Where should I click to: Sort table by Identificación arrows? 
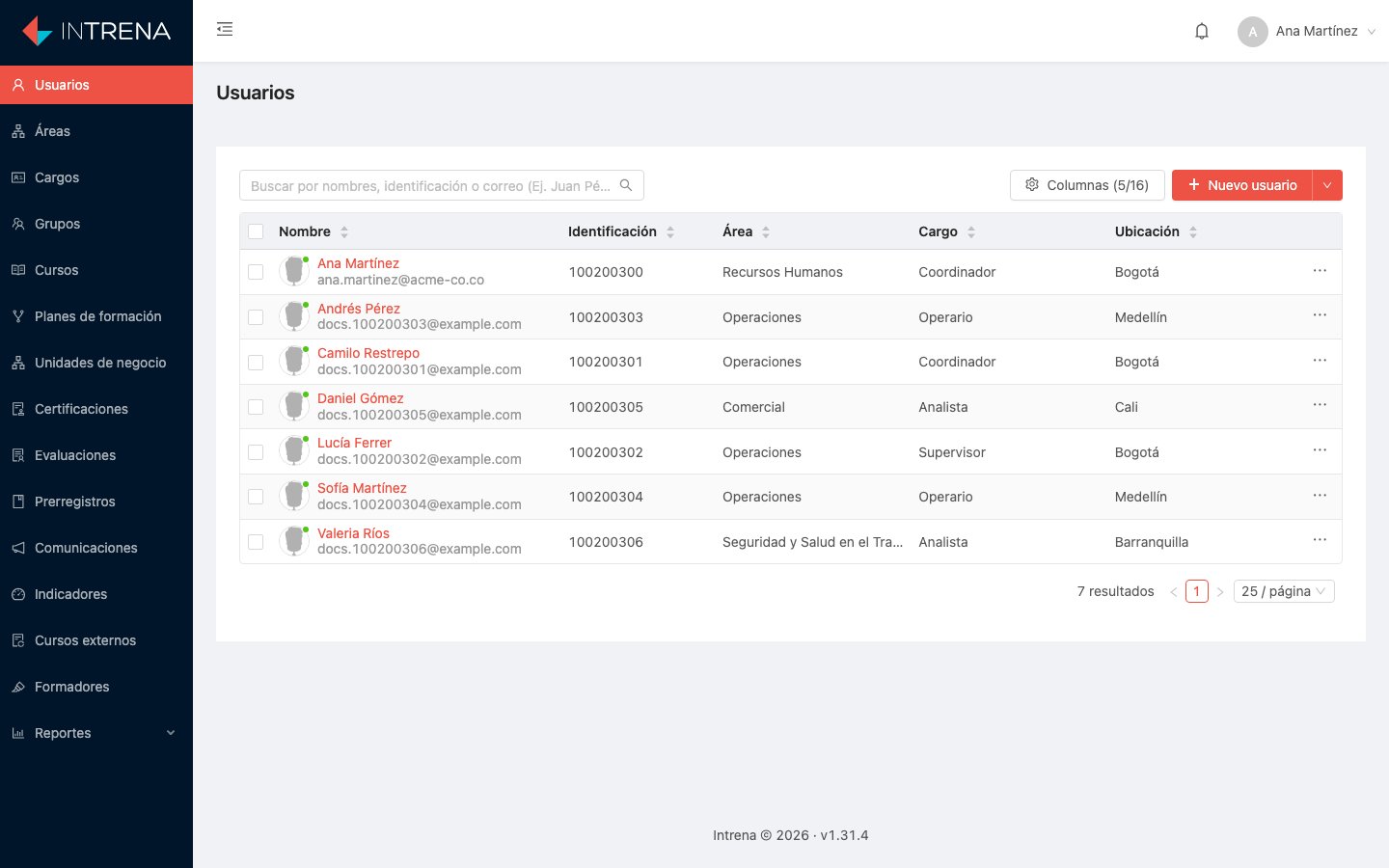pos(670,231)
